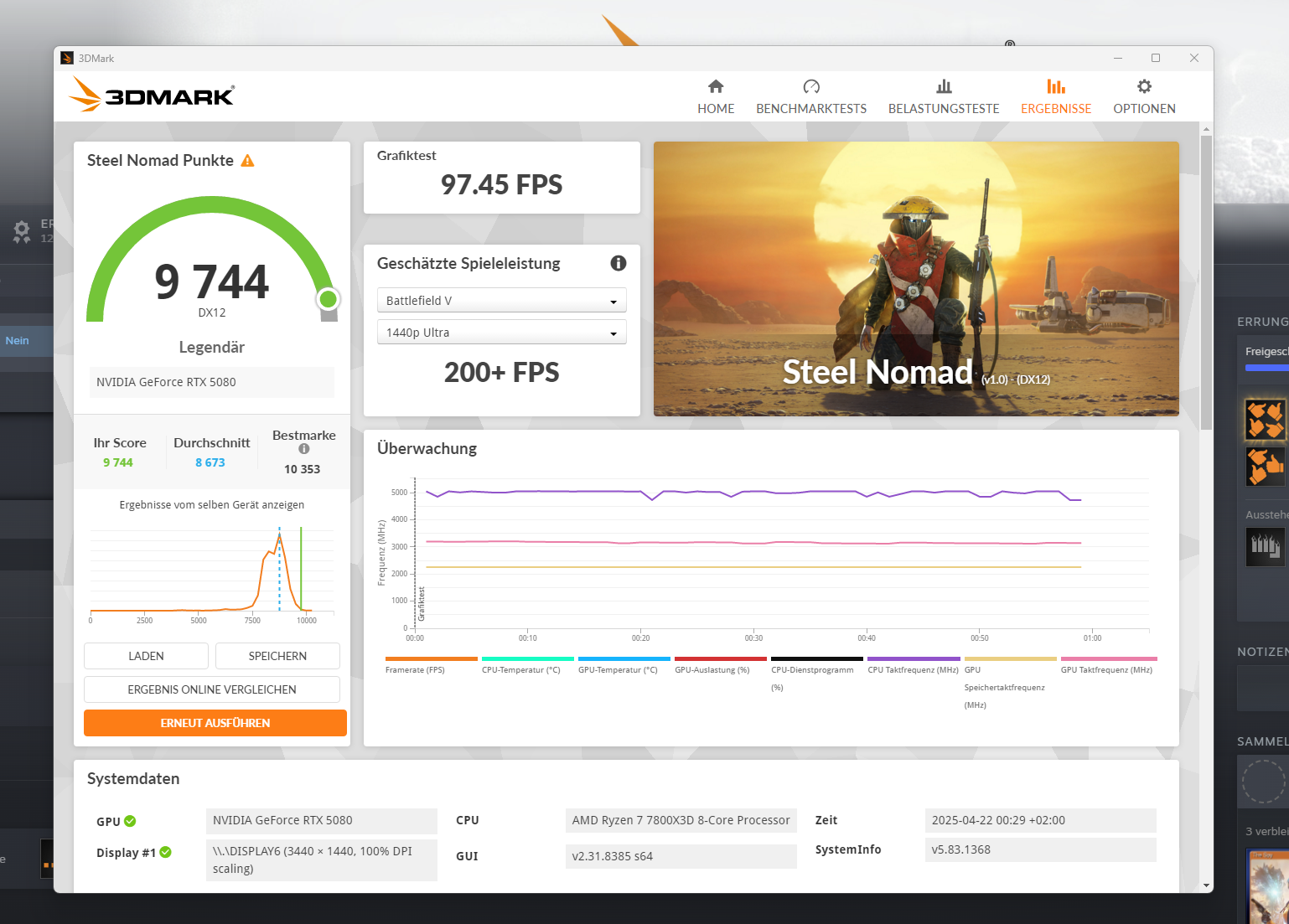The image size is (1289, 924).
Task: Click the 97.45 FPS Grafiktest result
Action: [x=502, y=185]
